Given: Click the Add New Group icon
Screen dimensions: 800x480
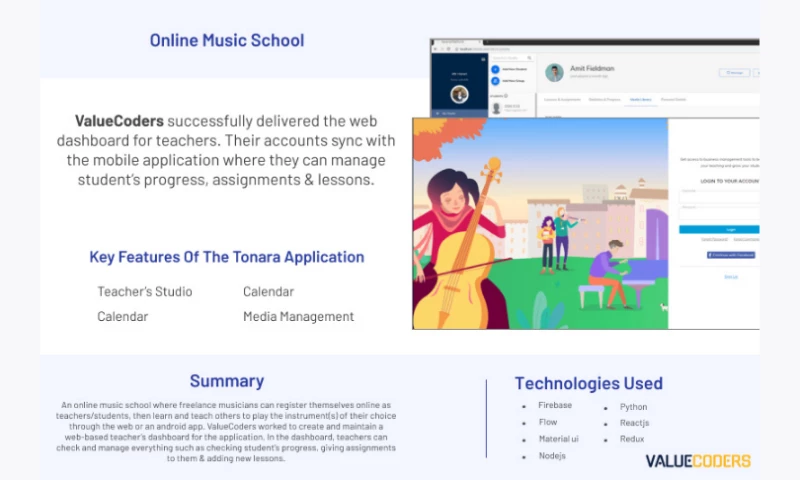Looking at the screenshot, I should (x=495, y=81).
